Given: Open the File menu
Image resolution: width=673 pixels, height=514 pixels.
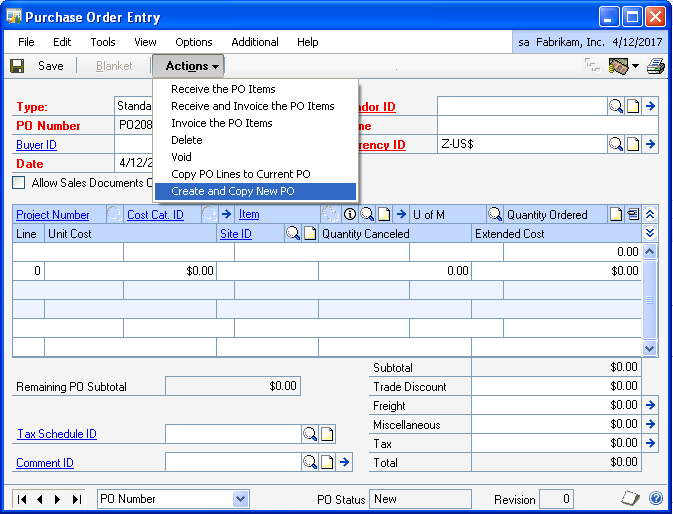Looking at the screenshot, I should point(26,42).
